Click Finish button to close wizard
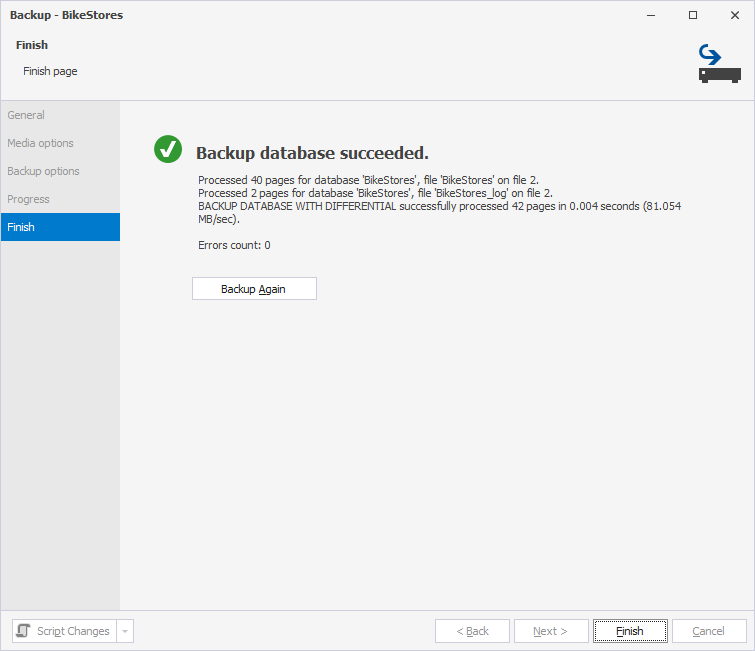Image resolution: width=755 pixels, height=651 pixels. pos(630,631)
